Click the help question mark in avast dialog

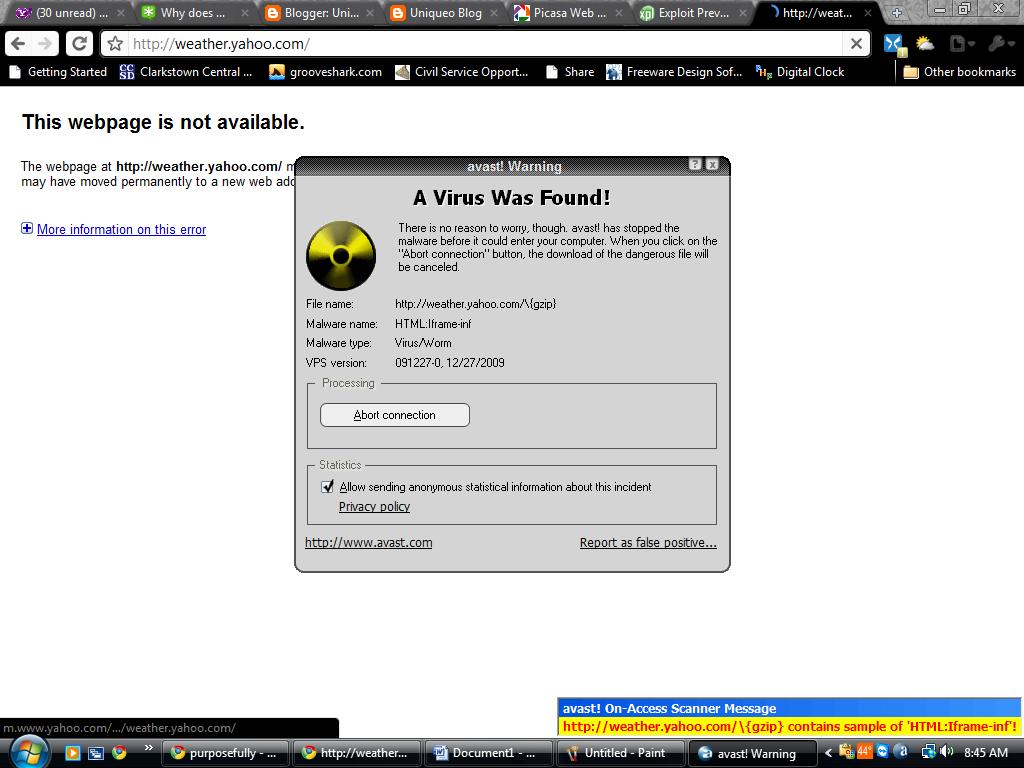(695, 165)
